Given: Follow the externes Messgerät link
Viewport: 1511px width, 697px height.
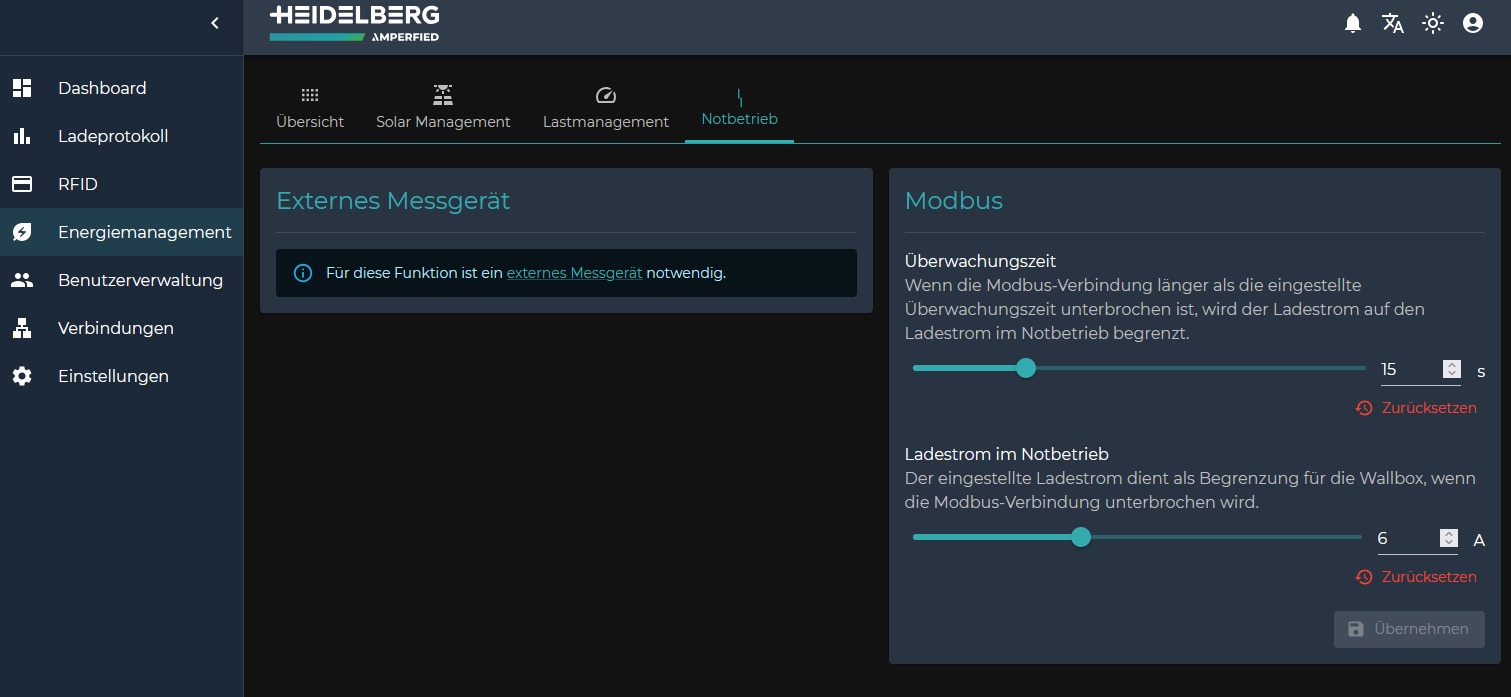Looking at the screenshot, I should click(x=574, y=273).
